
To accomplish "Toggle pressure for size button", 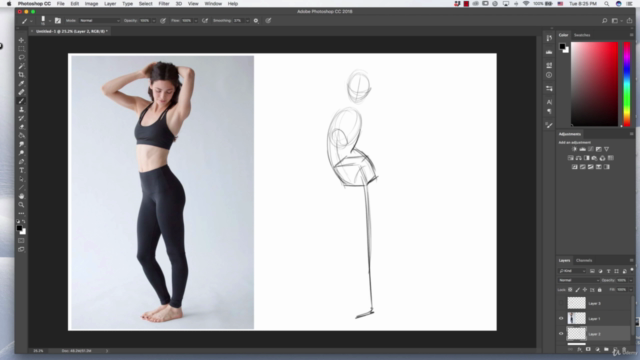I will (268, 20).
